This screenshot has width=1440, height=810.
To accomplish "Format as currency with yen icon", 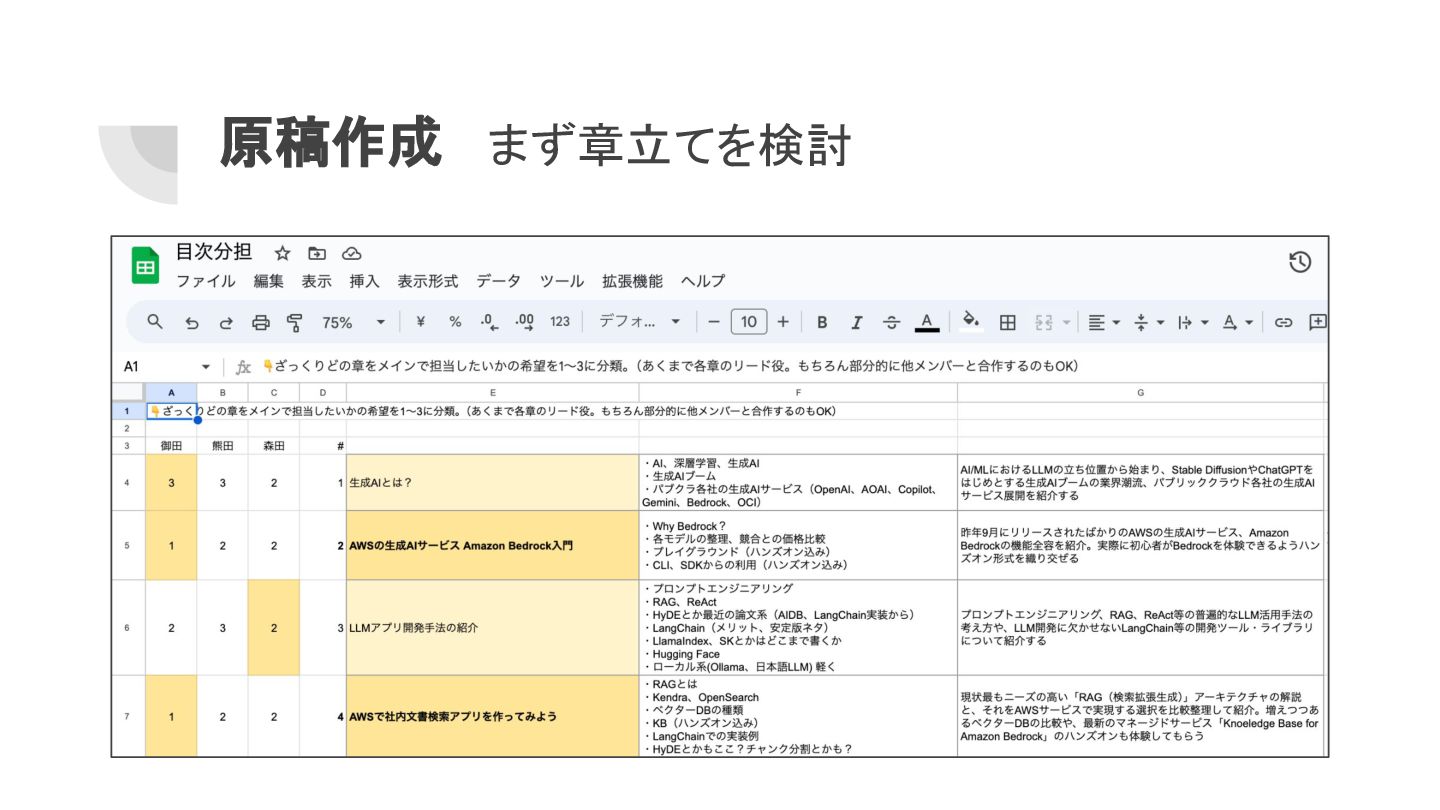I will 420,322.
